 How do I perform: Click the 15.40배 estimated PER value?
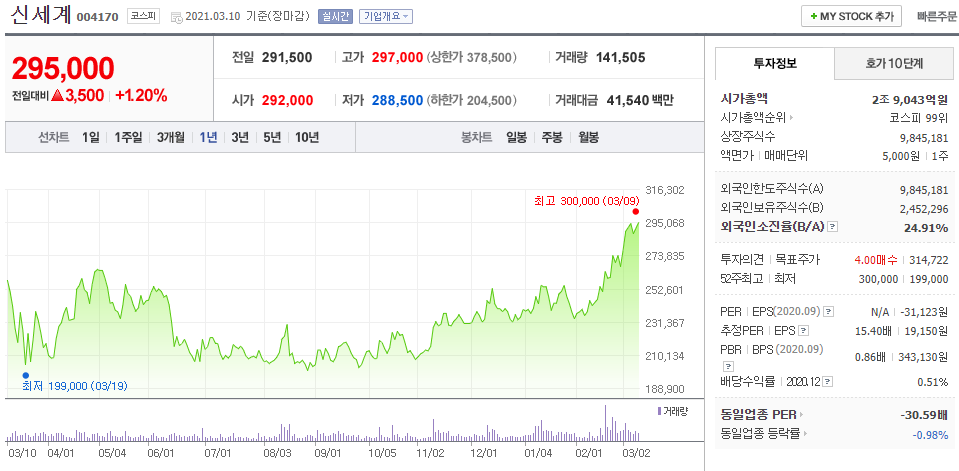(x=875, y=331)
